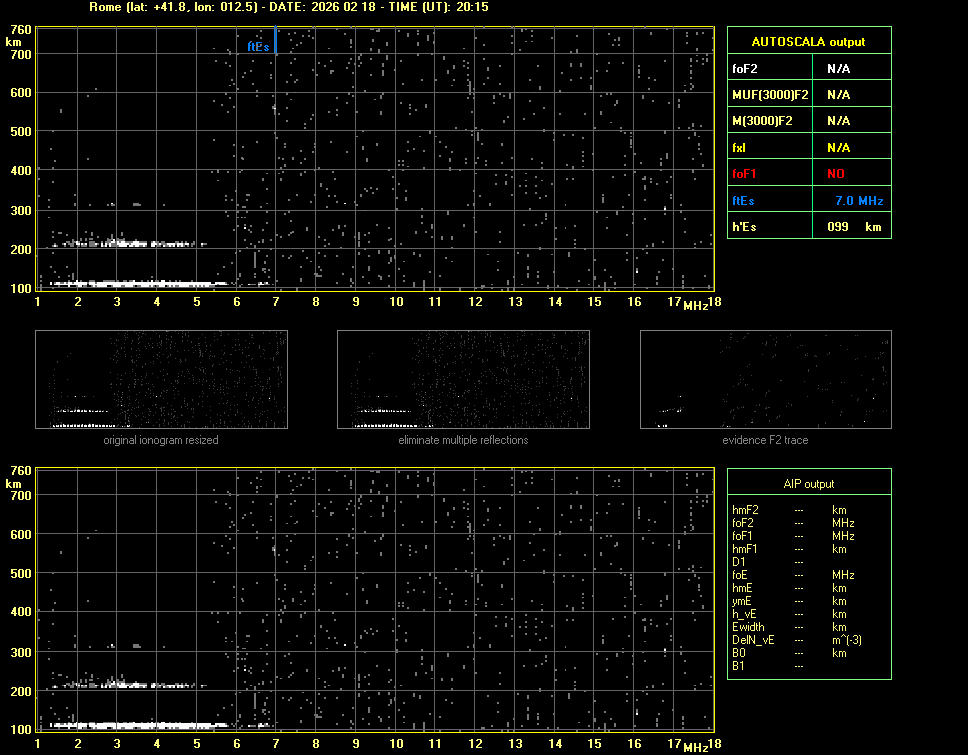Select the DelN_vE row in AIP output

coord(753,640)
